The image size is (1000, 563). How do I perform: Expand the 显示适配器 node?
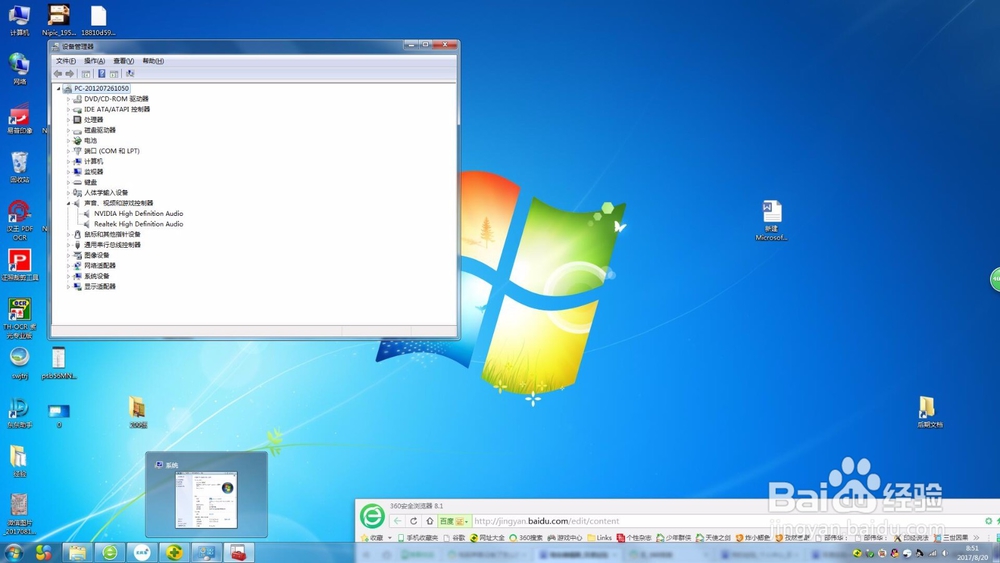click(x=68, y=287)
